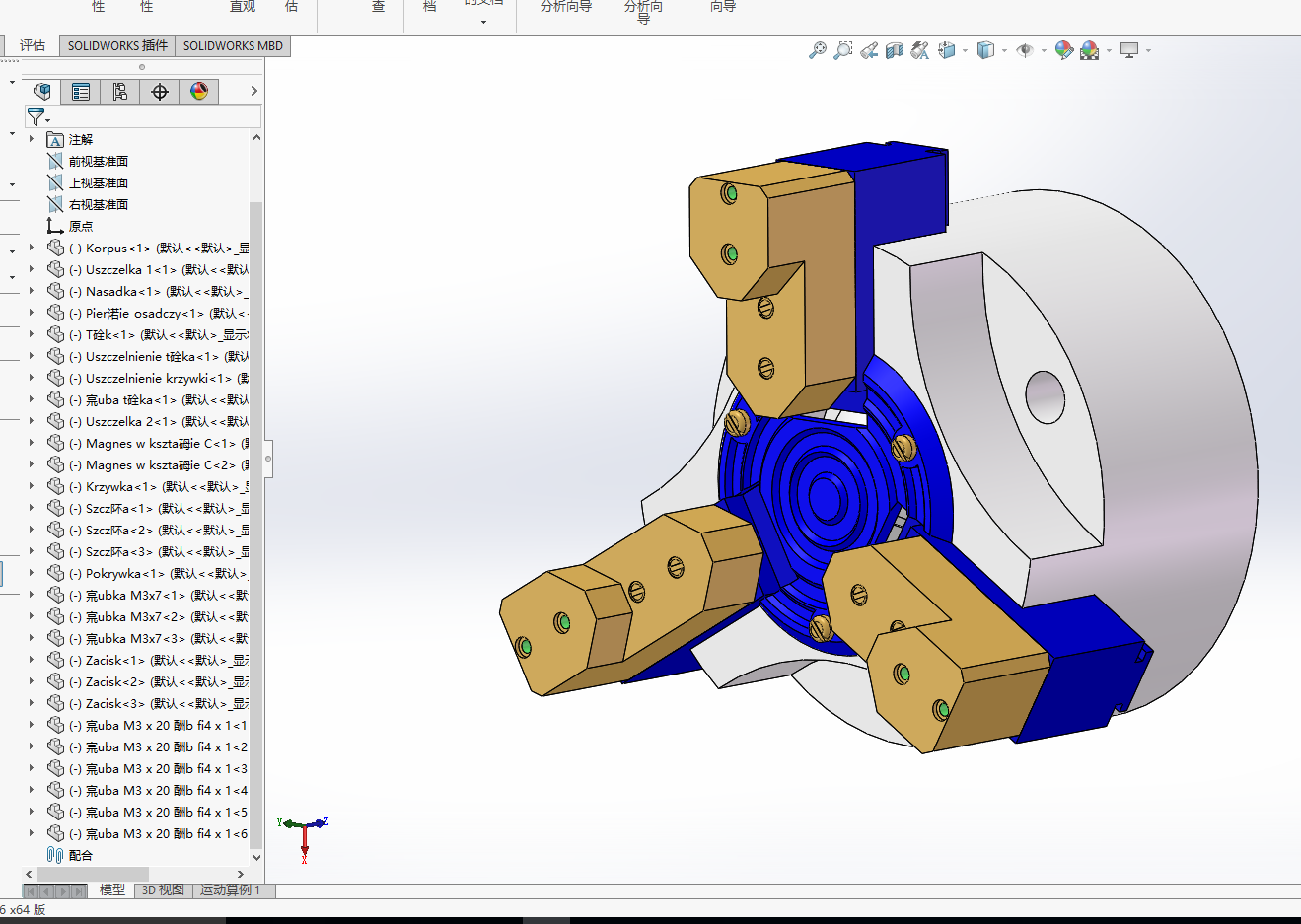Click the Zoom to Fit icon
The width and height of the screenshot is (1301, 924).
(818, 50)
